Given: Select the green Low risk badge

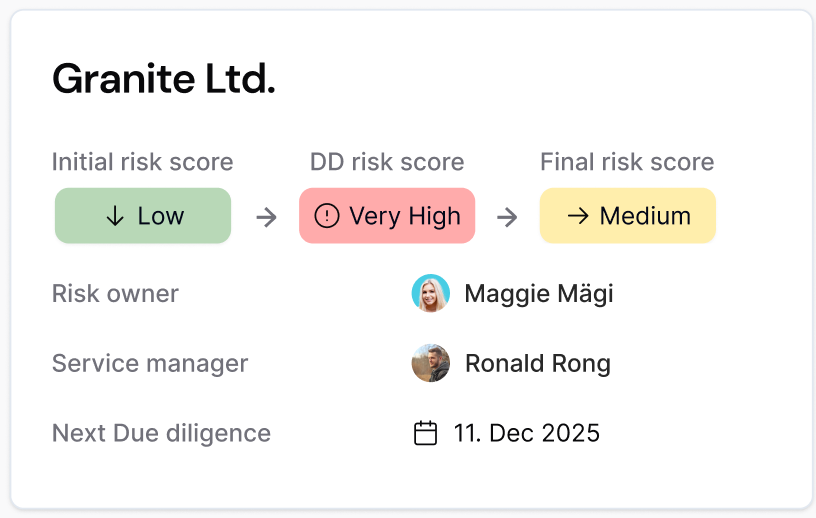Looking at the screenshot, I should (x=143, y=216).
